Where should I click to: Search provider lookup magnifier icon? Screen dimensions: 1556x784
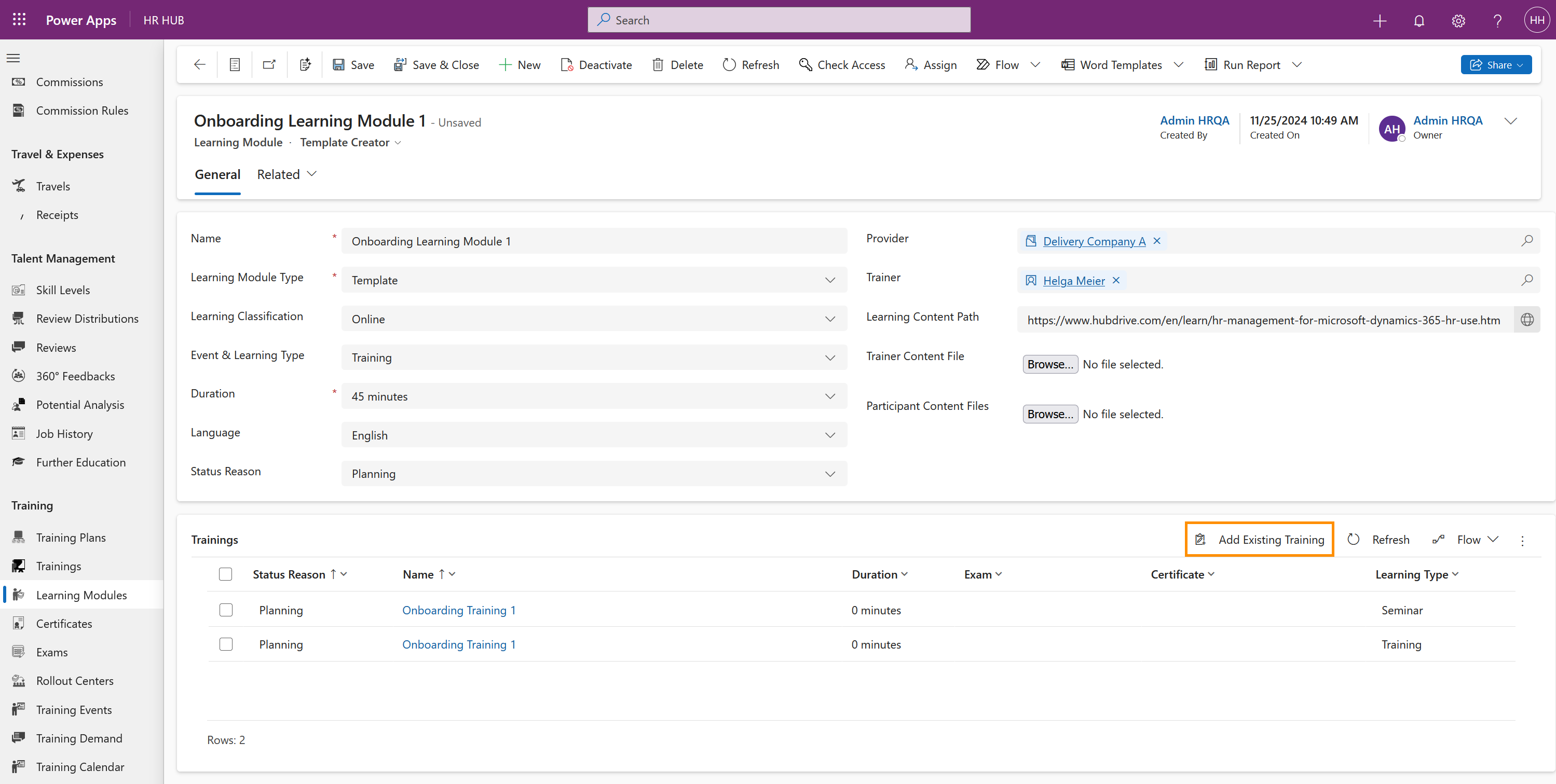click(1526, 241)
